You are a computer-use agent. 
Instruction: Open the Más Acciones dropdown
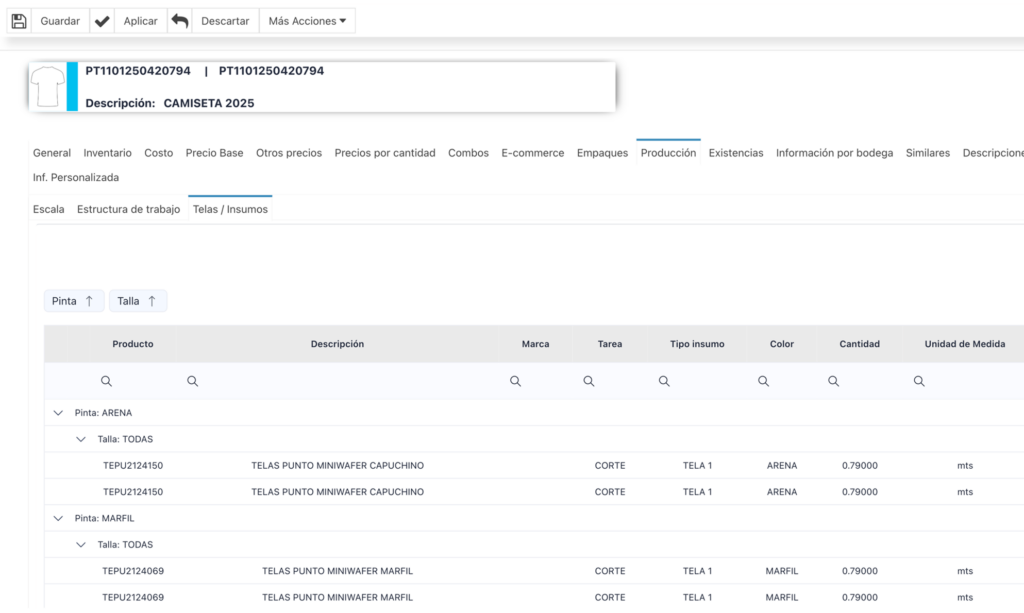pos(307,21)
